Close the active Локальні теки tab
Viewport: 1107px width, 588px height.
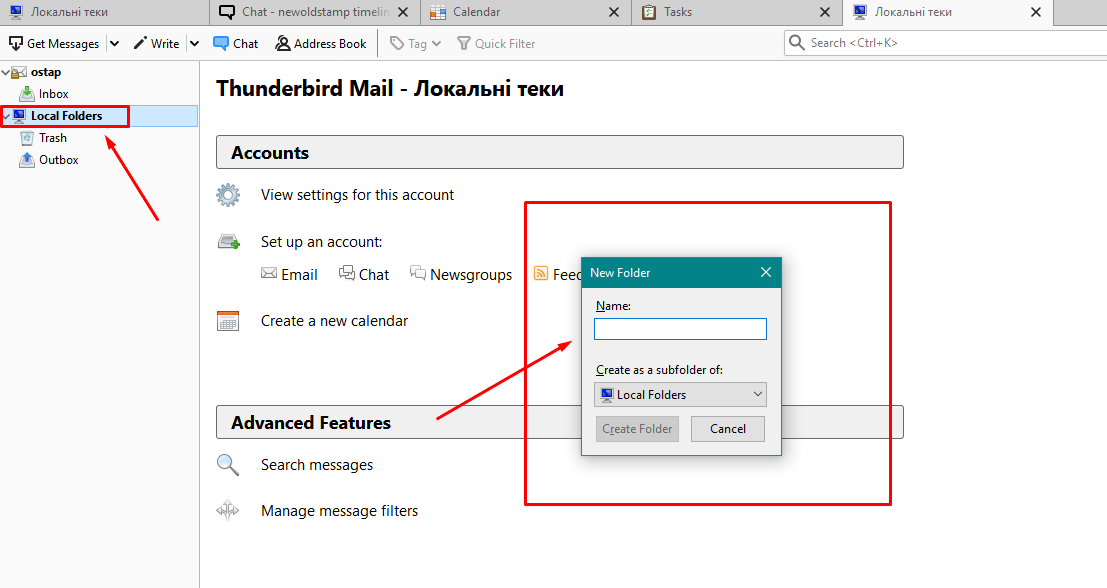click(1036, 12)
